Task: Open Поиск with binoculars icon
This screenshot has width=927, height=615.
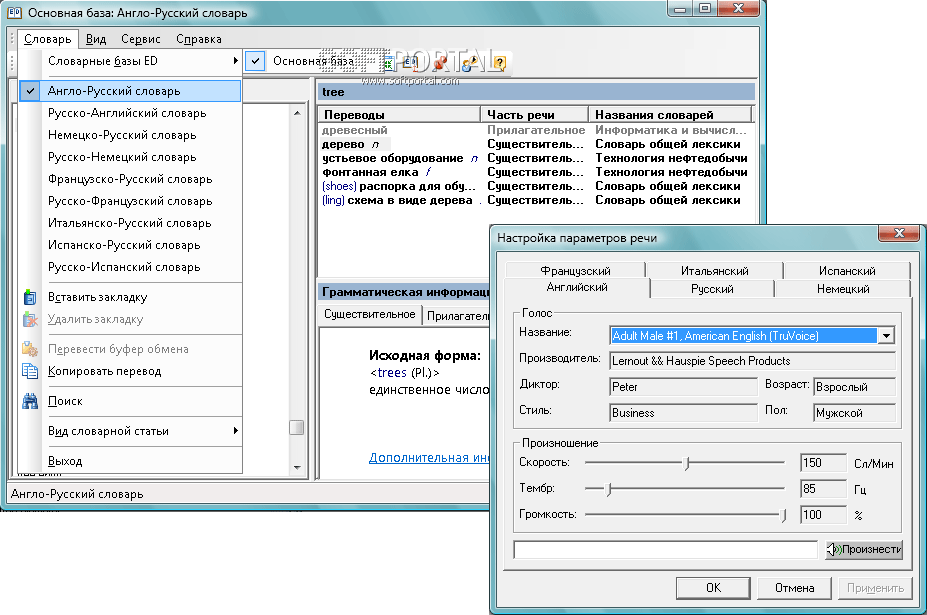Action: coord(130,401)
